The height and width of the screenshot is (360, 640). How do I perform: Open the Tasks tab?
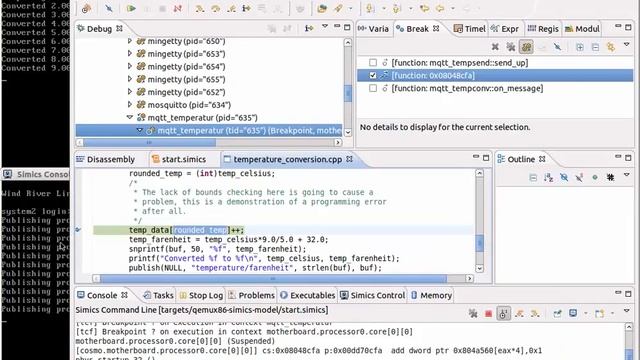pyautogui.click(x=158, y=295)
